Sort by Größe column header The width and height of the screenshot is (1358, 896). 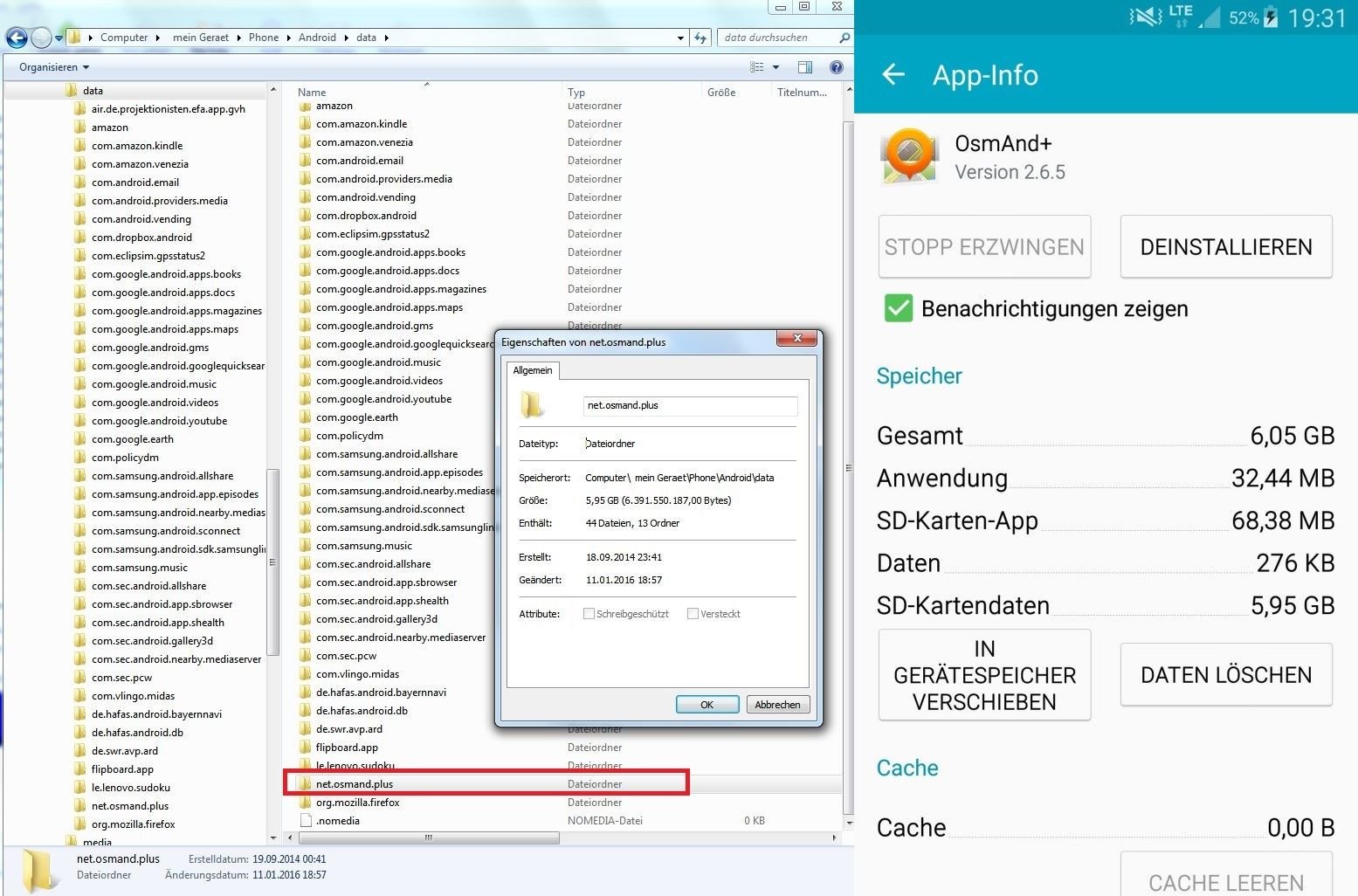[x=721, y=92]
